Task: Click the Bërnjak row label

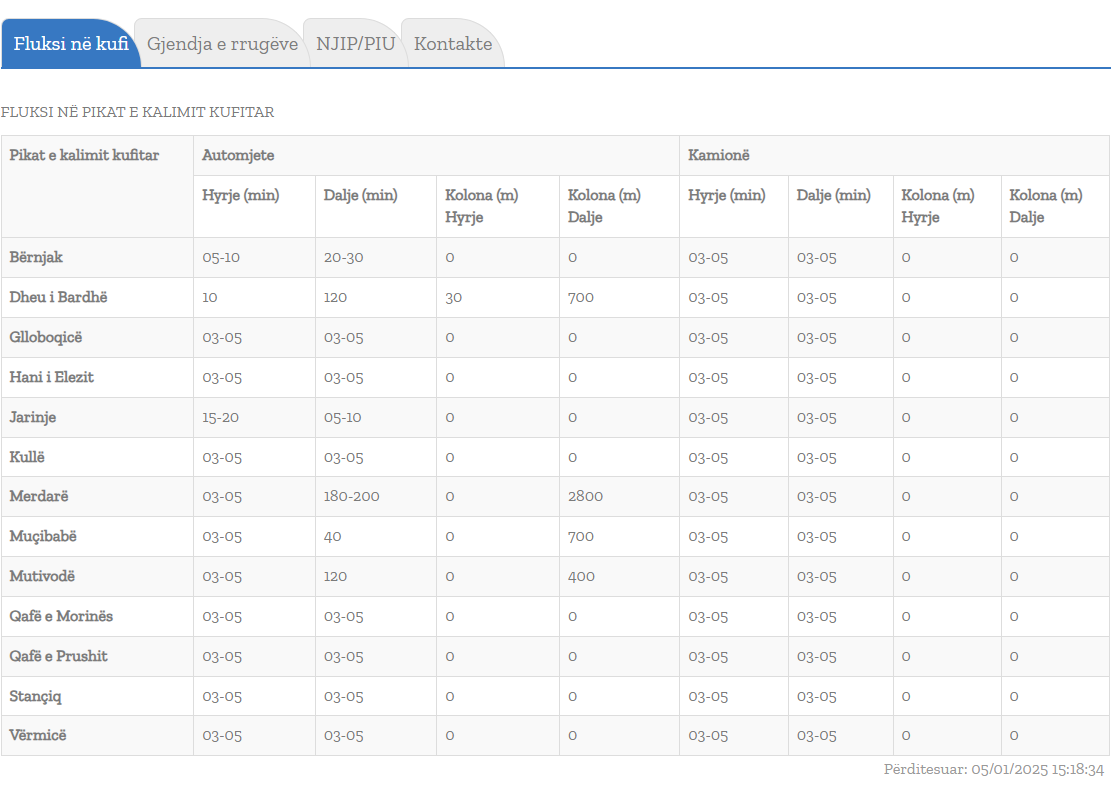Action: pos(36,257)
